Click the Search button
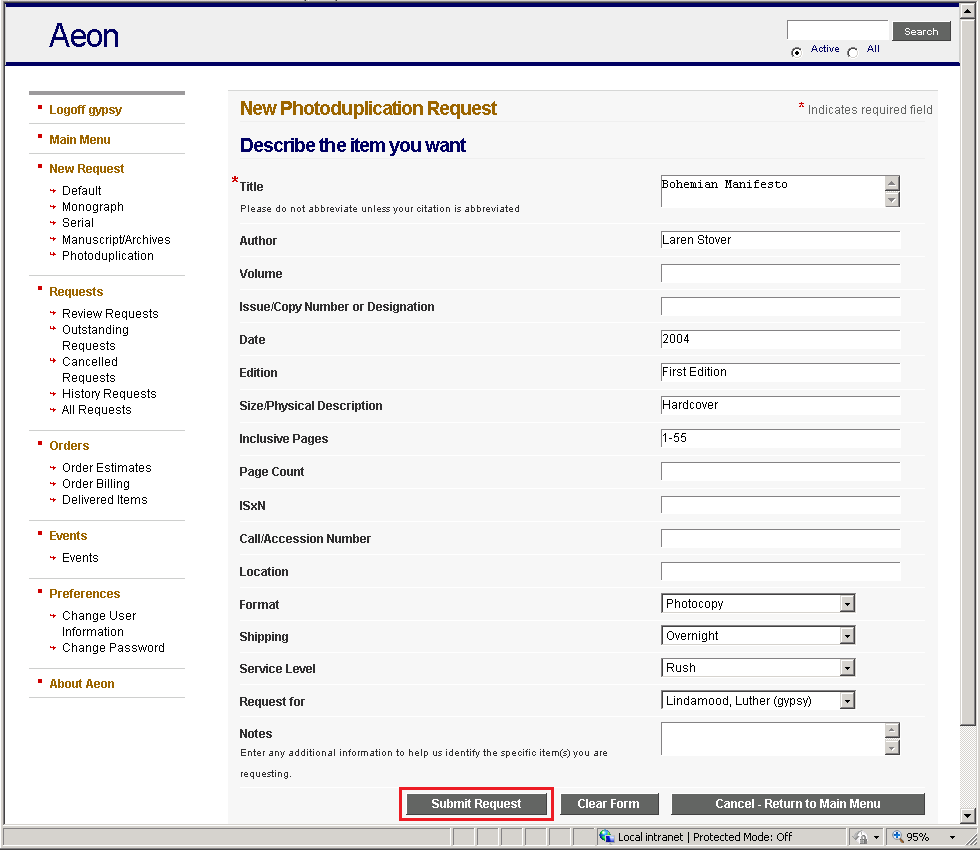The height and width of the screenshot is (850, 980). (x=920, y=31)
